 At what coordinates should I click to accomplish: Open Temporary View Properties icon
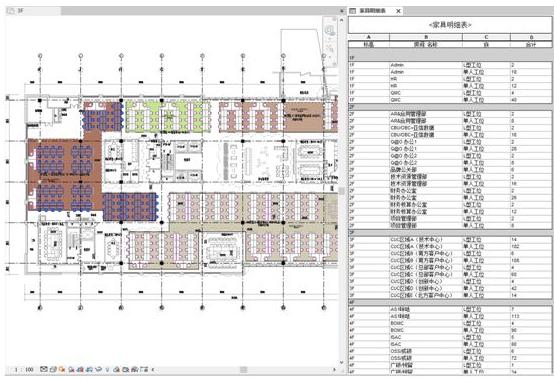116,369
